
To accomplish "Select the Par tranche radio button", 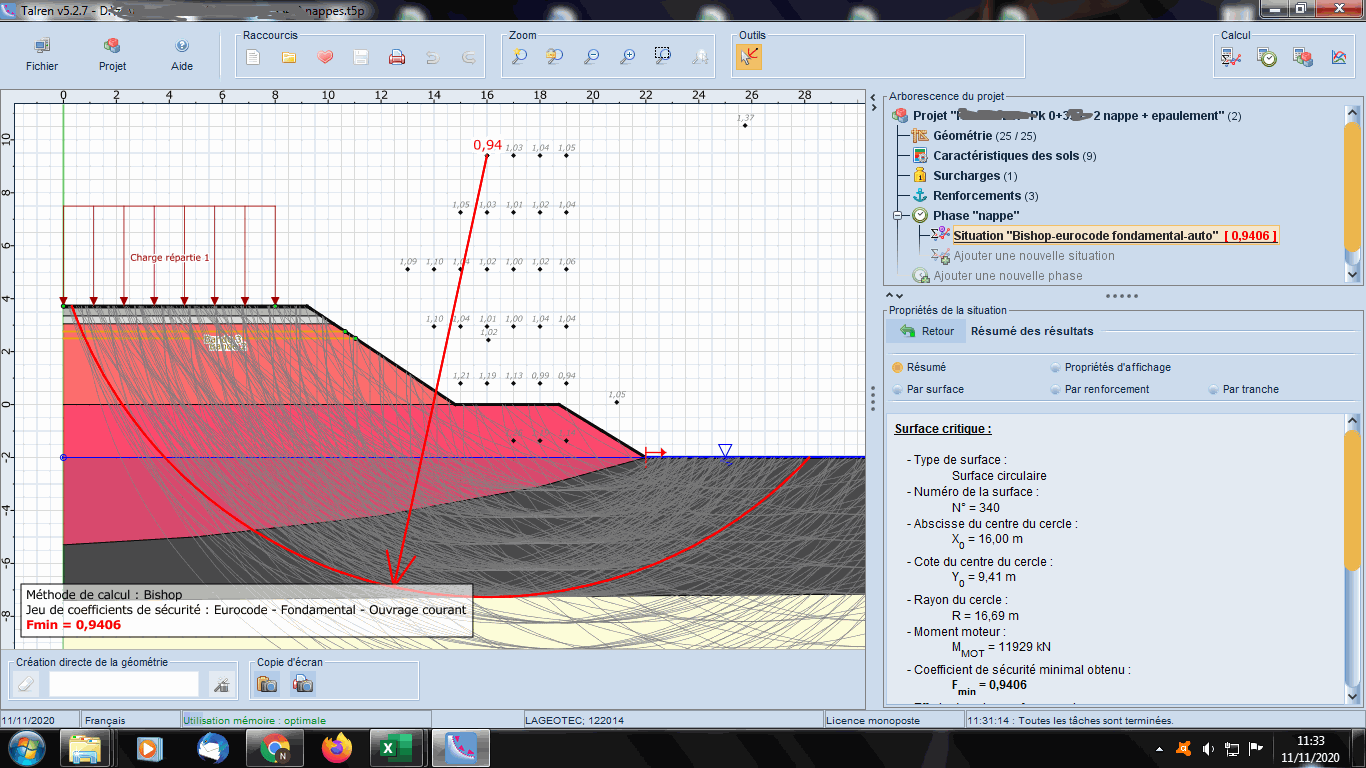I will coord(1213,389).
